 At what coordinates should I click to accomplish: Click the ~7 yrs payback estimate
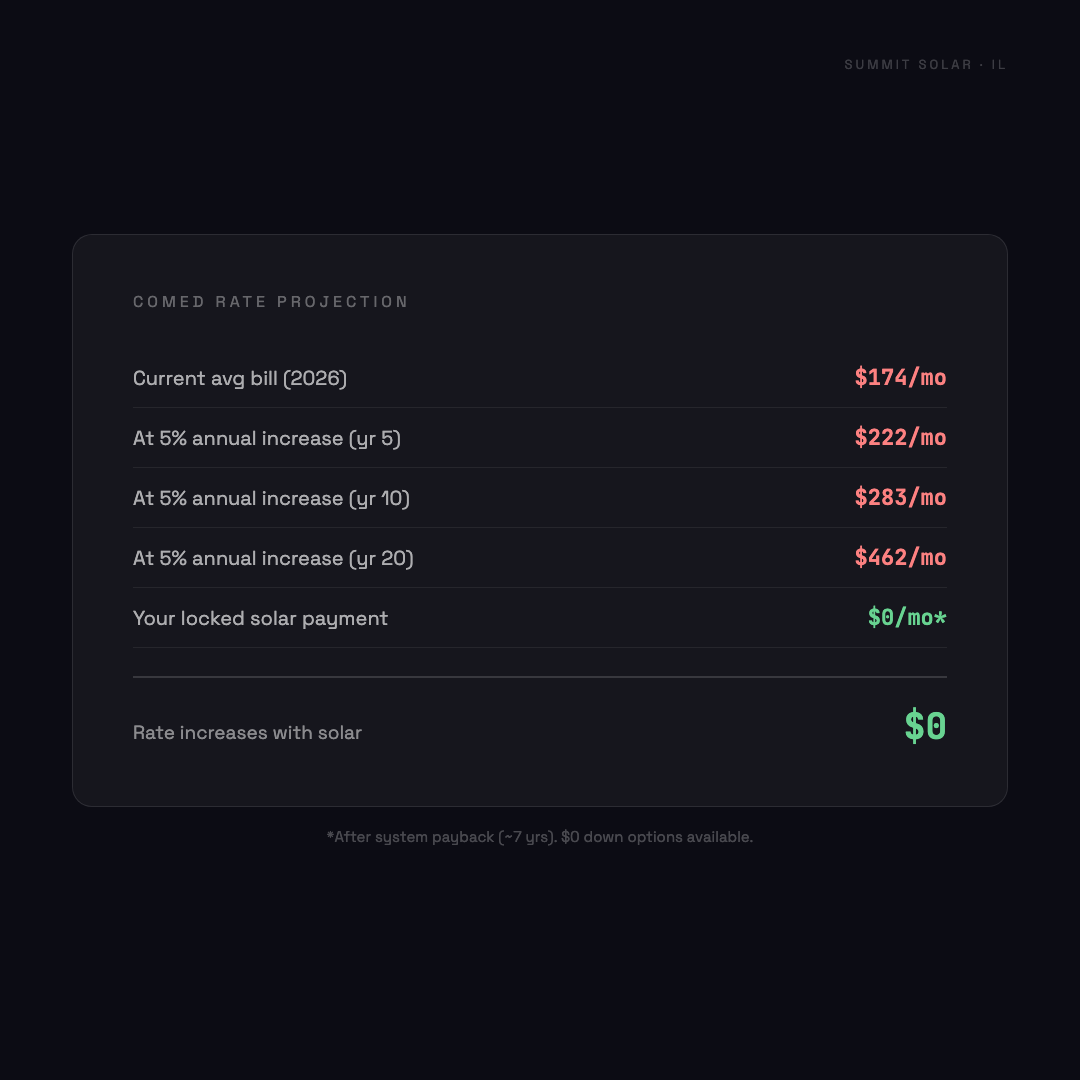(527, 837)
